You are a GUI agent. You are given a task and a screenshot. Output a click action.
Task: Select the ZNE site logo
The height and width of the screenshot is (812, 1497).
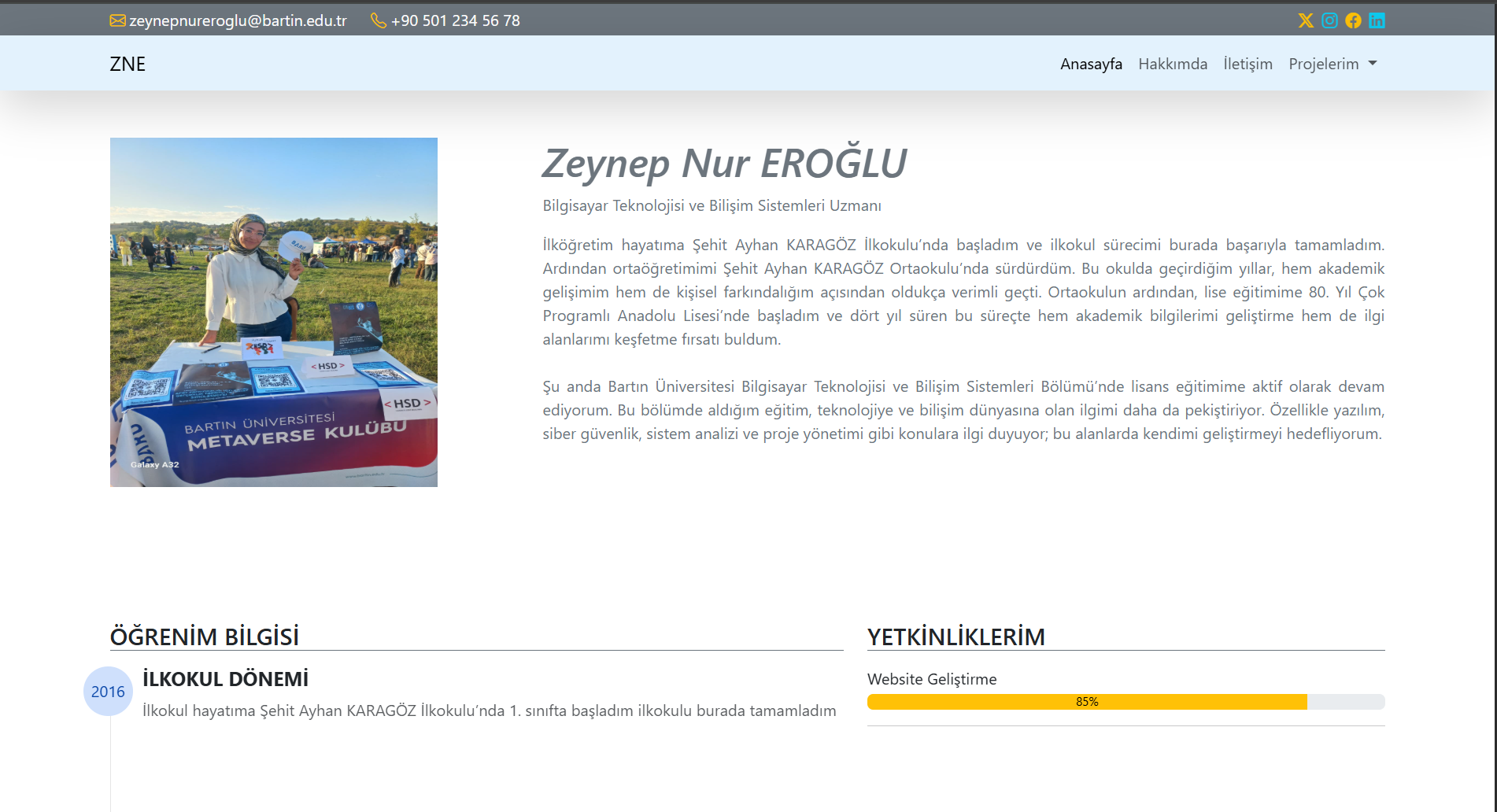tap(128, 64)
